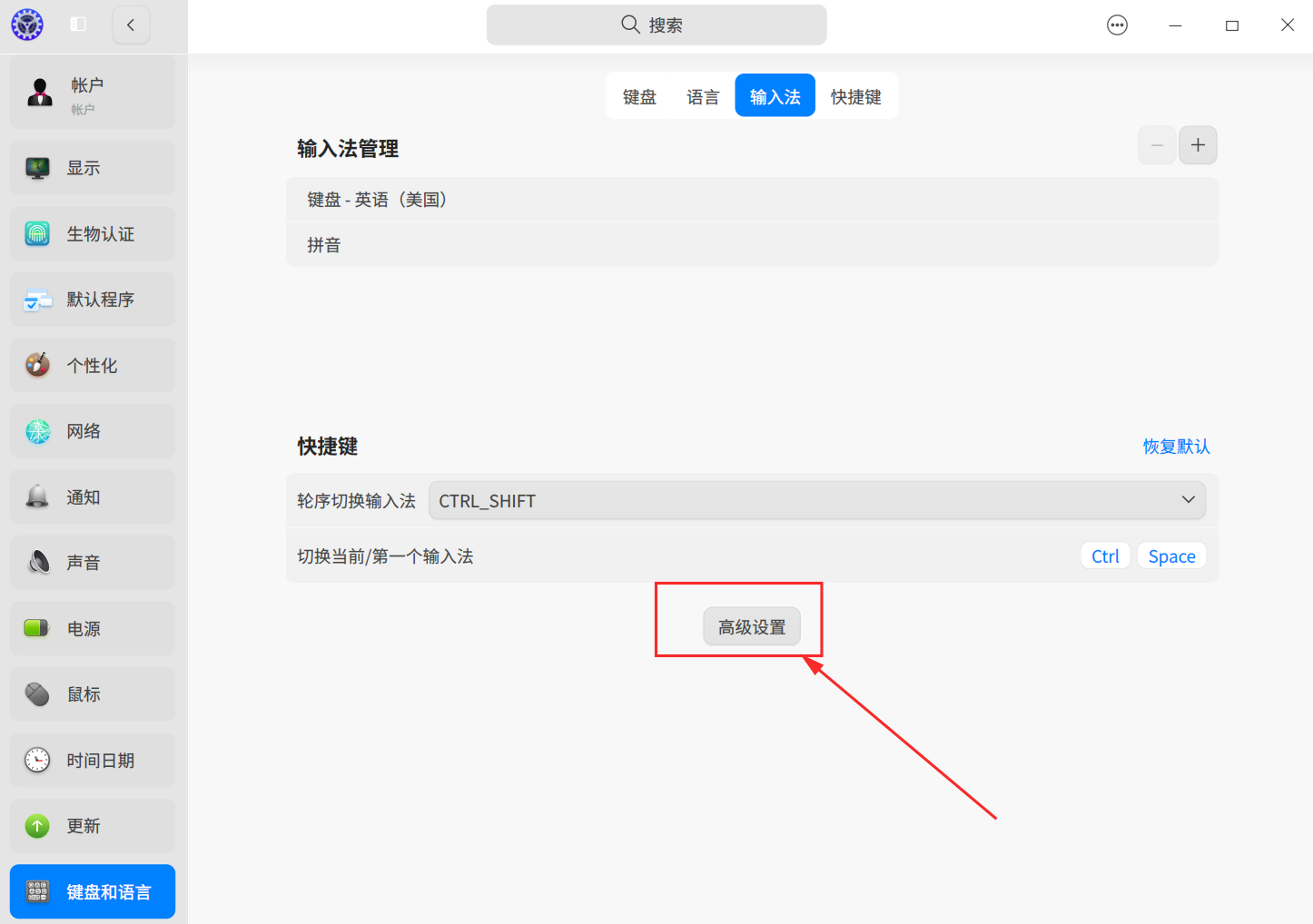This screenshot has height=924, width=1313.
Task: Open the more options ellipsis menu
Action: pyautogui.click(x=1117, y=25)
